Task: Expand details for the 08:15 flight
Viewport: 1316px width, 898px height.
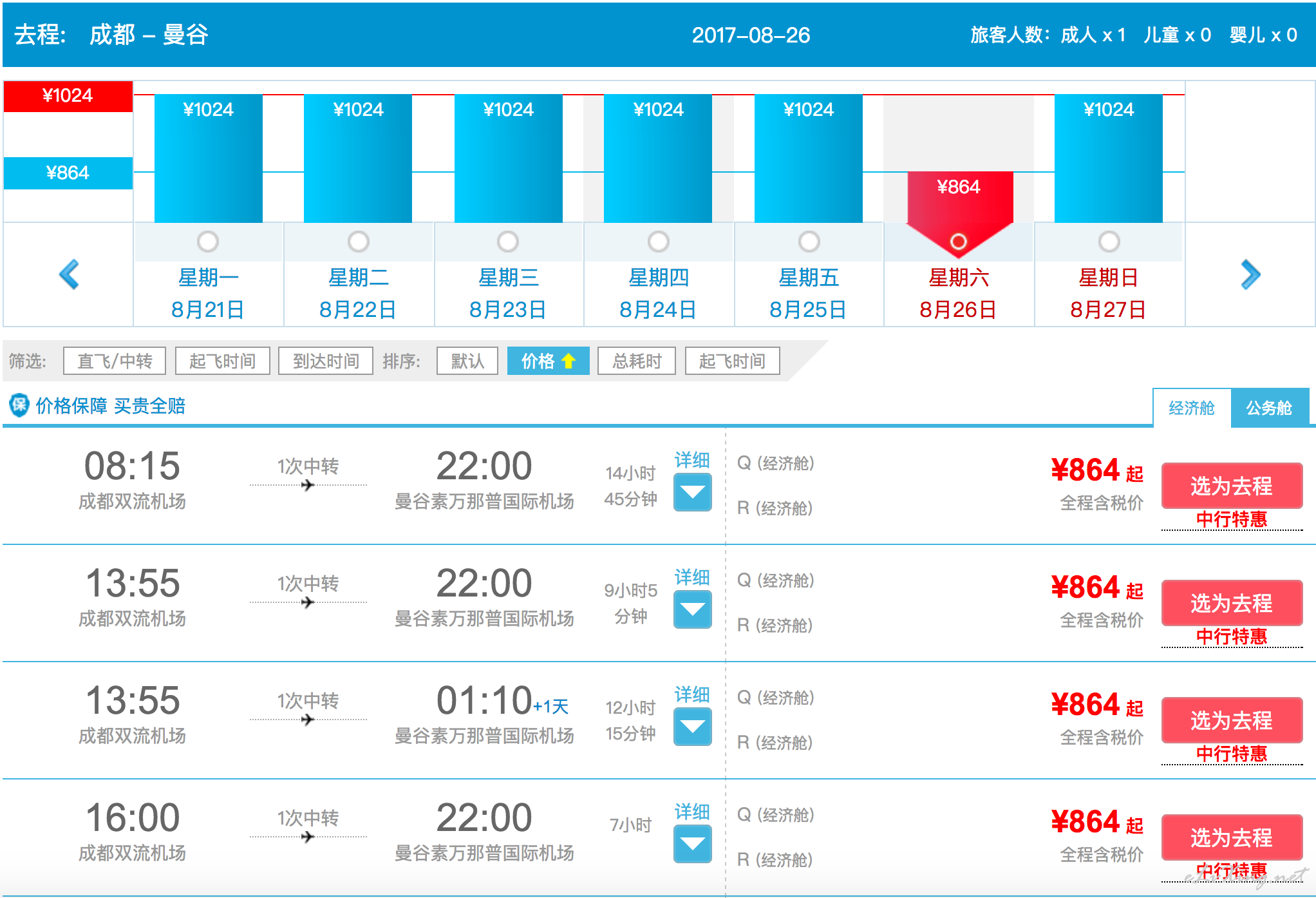Action: pos(692,492)
